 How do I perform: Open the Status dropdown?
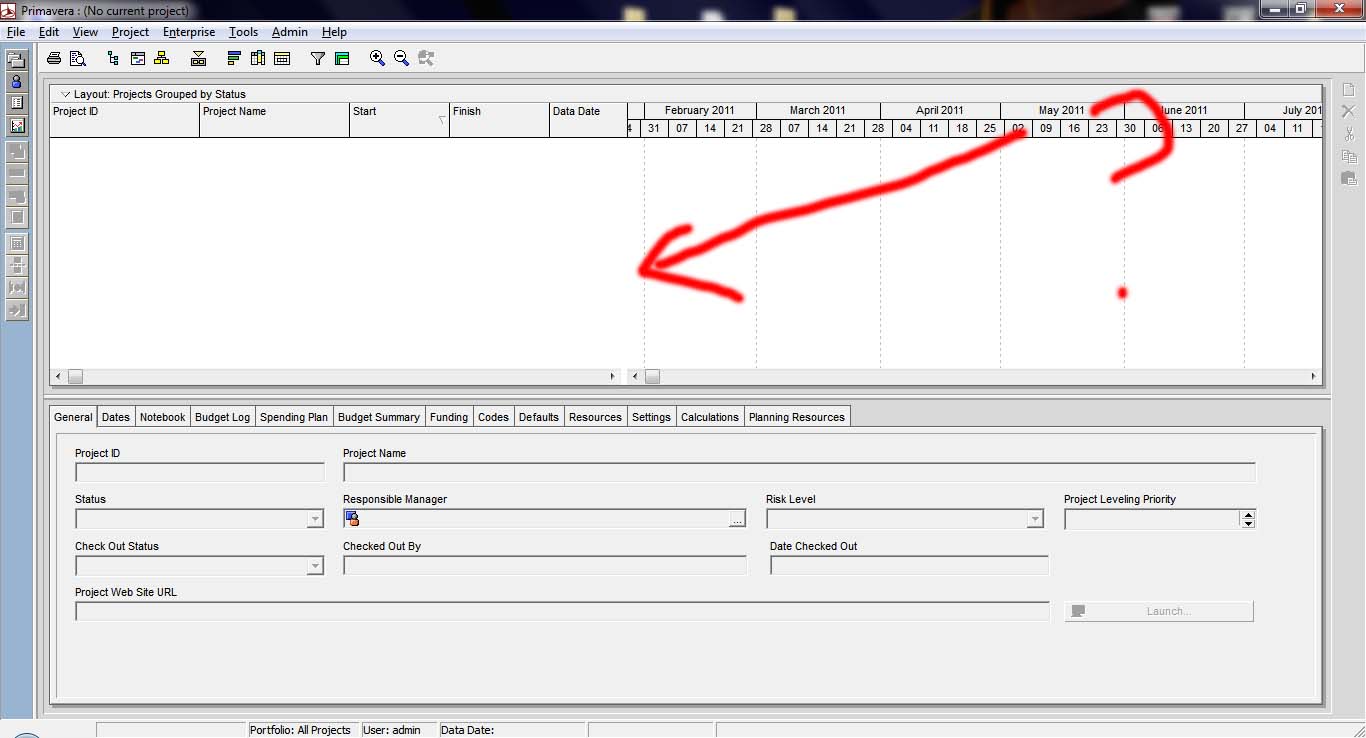click(315, 519)
